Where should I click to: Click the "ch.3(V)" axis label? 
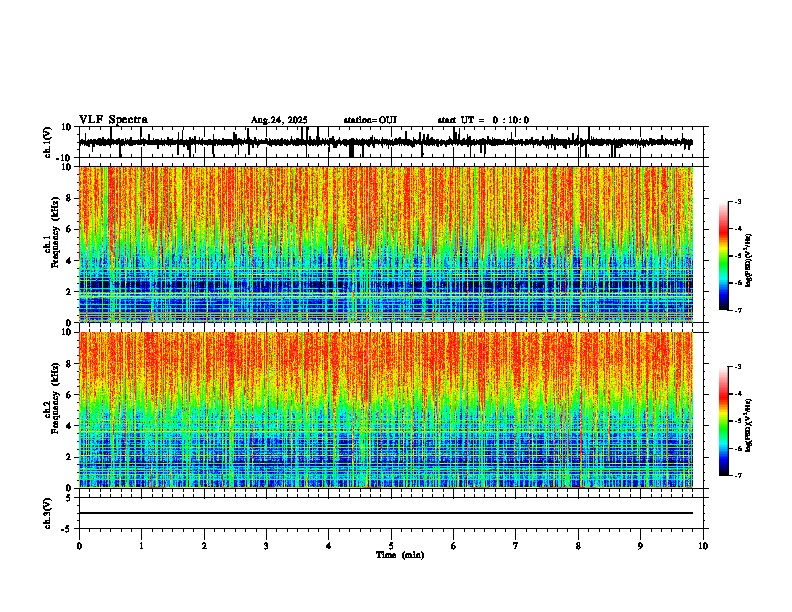pyautogui.click(x=48, y=513)
